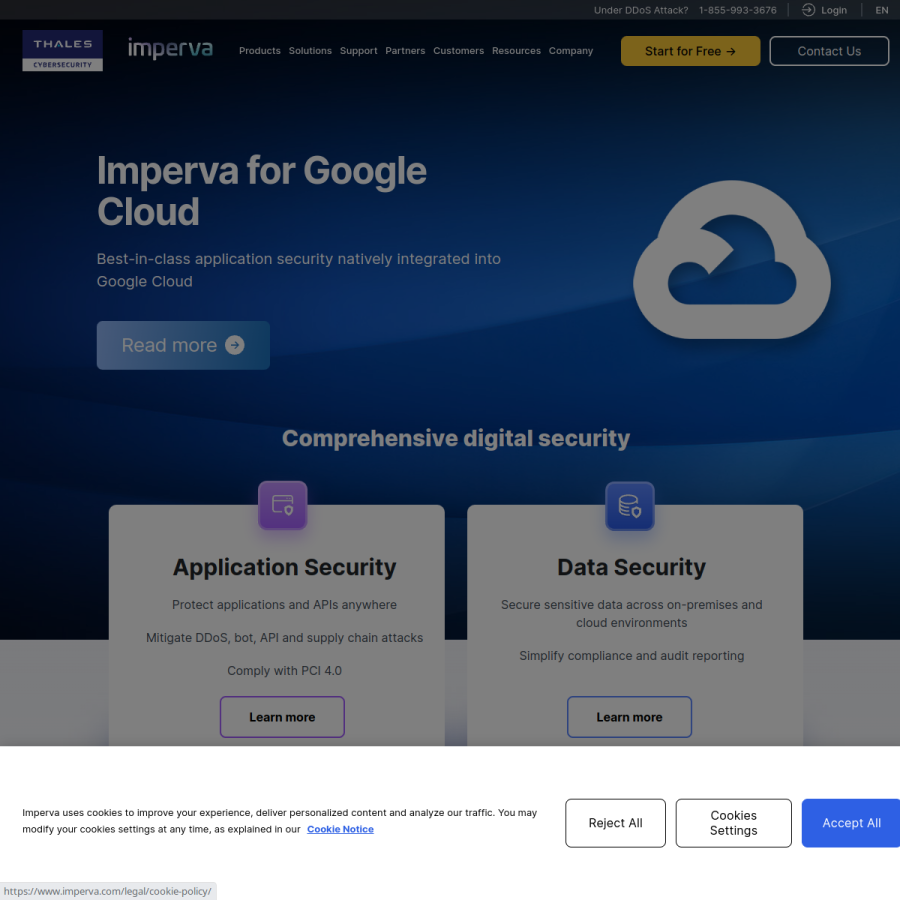Open the Partners menu
Image resolution: width=900 pixels, height=900 pixels.
point(405,51)
